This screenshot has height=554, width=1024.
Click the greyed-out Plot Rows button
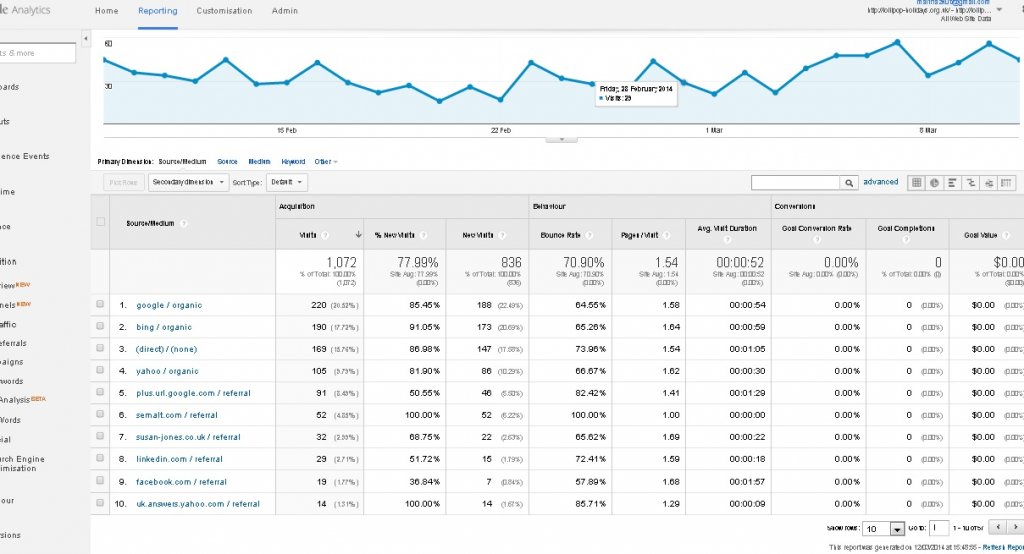click(123, 182)
